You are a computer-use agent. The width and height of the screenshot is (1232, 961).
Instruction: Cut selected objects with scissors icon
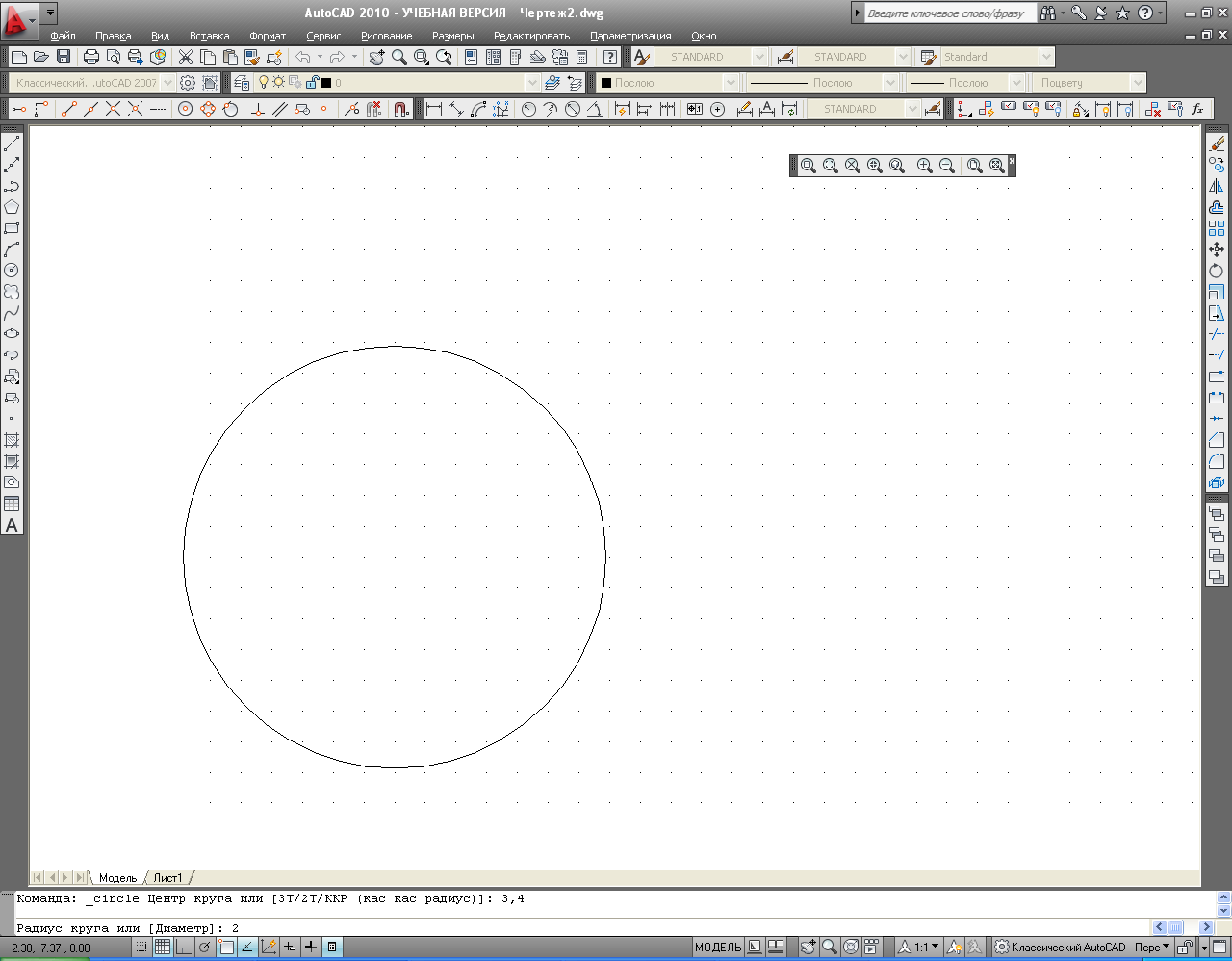pos(186,57)
